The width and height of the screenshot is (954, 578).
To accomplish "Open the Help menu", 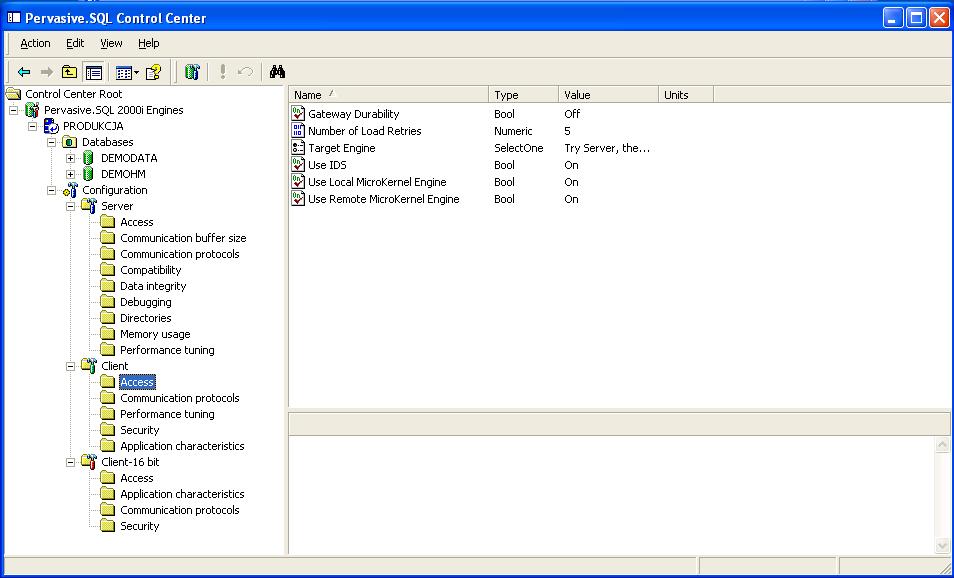I will click(x=148, y=43).
